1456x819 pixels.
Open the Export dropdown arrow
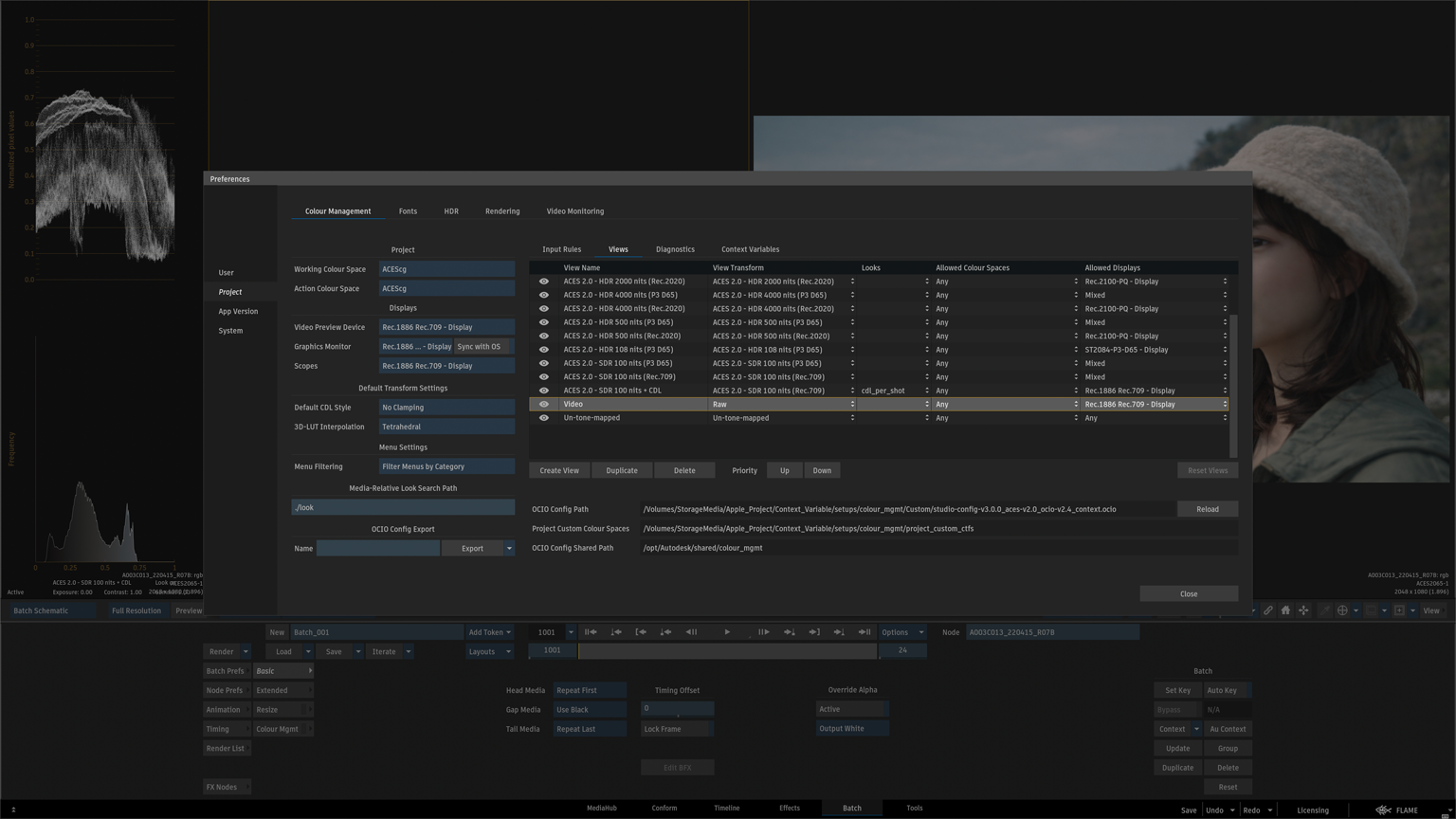tap(509, 548)
